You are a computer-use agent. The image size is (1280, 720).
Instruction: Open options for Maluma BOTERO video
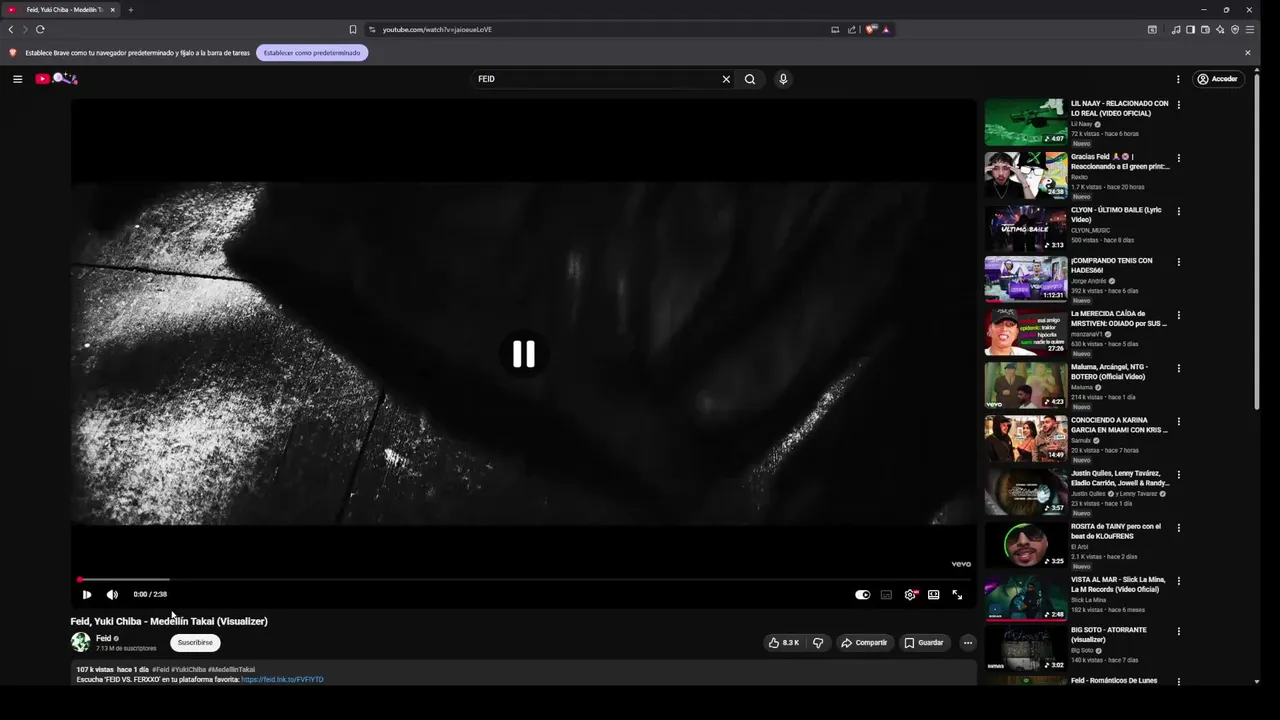[1178, 368]
